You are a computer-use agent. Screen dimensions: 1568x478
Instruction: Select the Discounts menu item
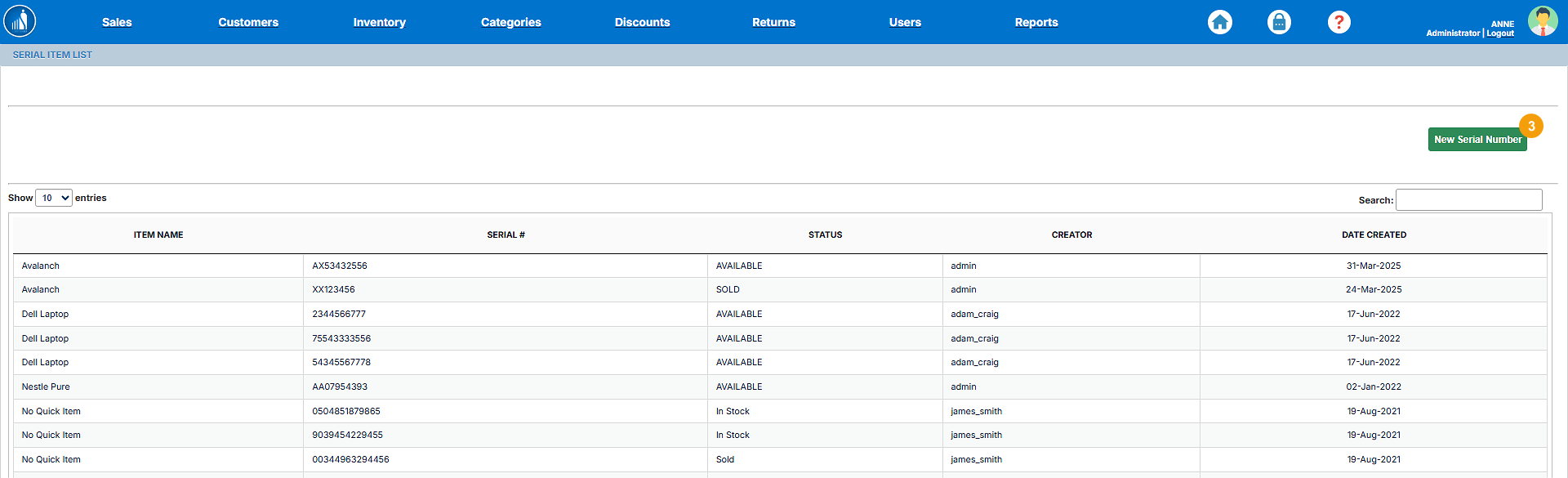click(642, 22)
